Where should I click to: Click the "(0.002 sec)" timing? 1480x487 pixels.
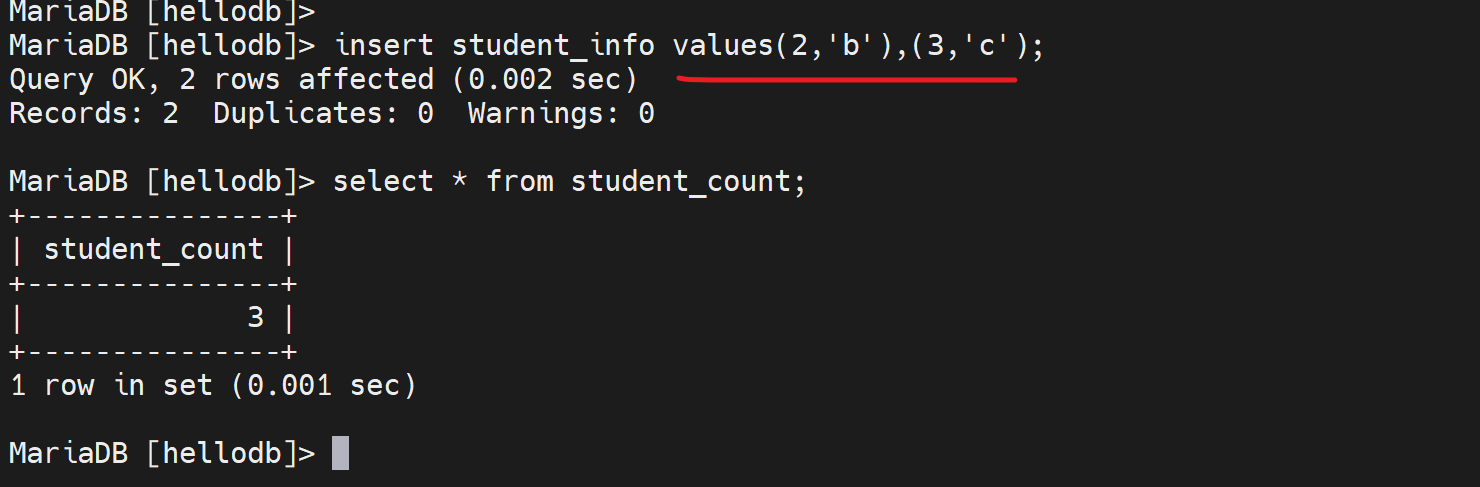[545, 79]
